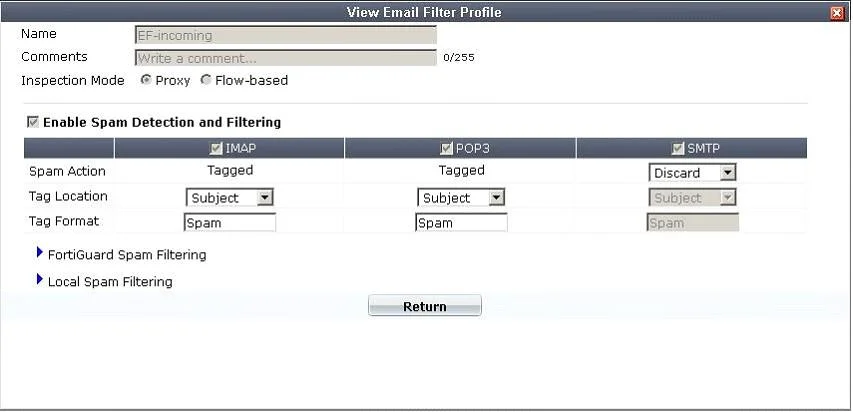The width and height of the screenshot is (853, 412).
Task: Toggle Enable Spam Detection and Filtering checkbox
Action: 33,122
